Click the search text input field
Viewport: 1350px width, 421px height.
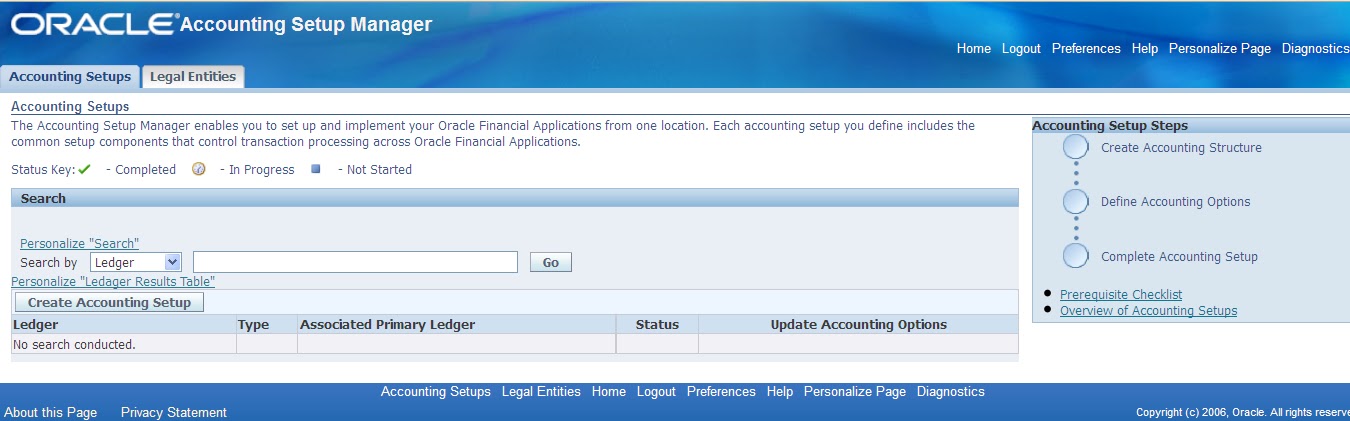tap(355, 262)
